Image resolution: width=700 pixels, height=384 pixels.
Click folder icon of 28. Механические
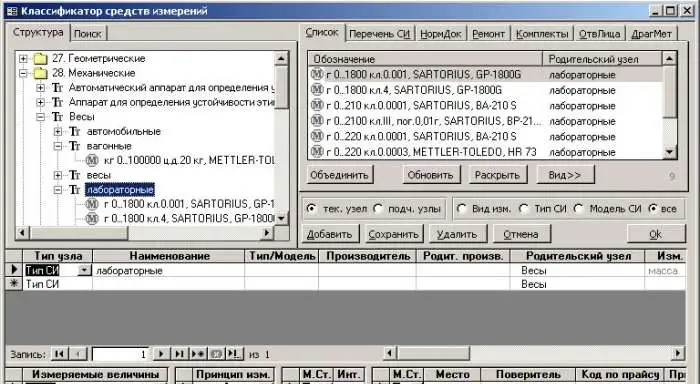[x=41, y=73]
